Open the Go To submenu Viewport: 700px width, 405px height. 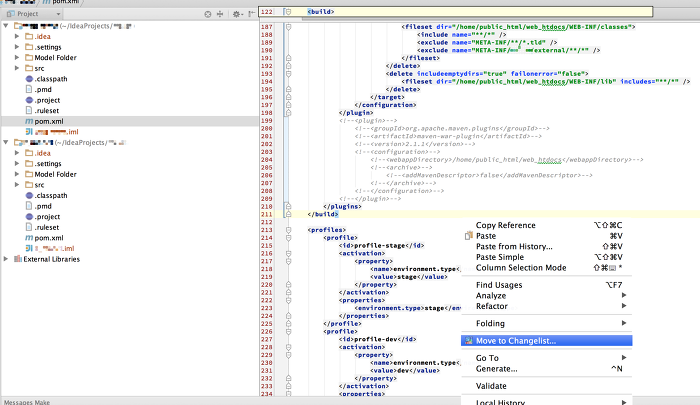[x=546, y=358]
